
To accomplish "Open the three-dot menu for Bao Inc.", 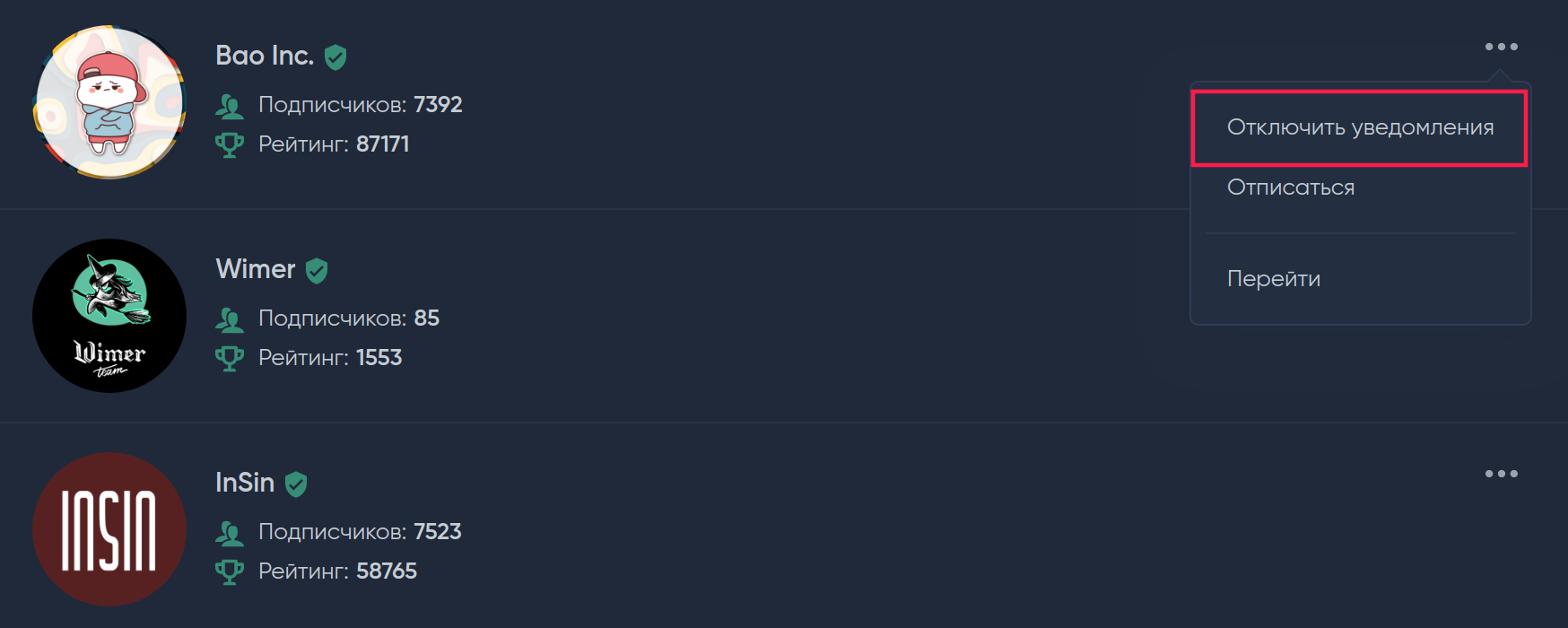I will [1501, 47].
